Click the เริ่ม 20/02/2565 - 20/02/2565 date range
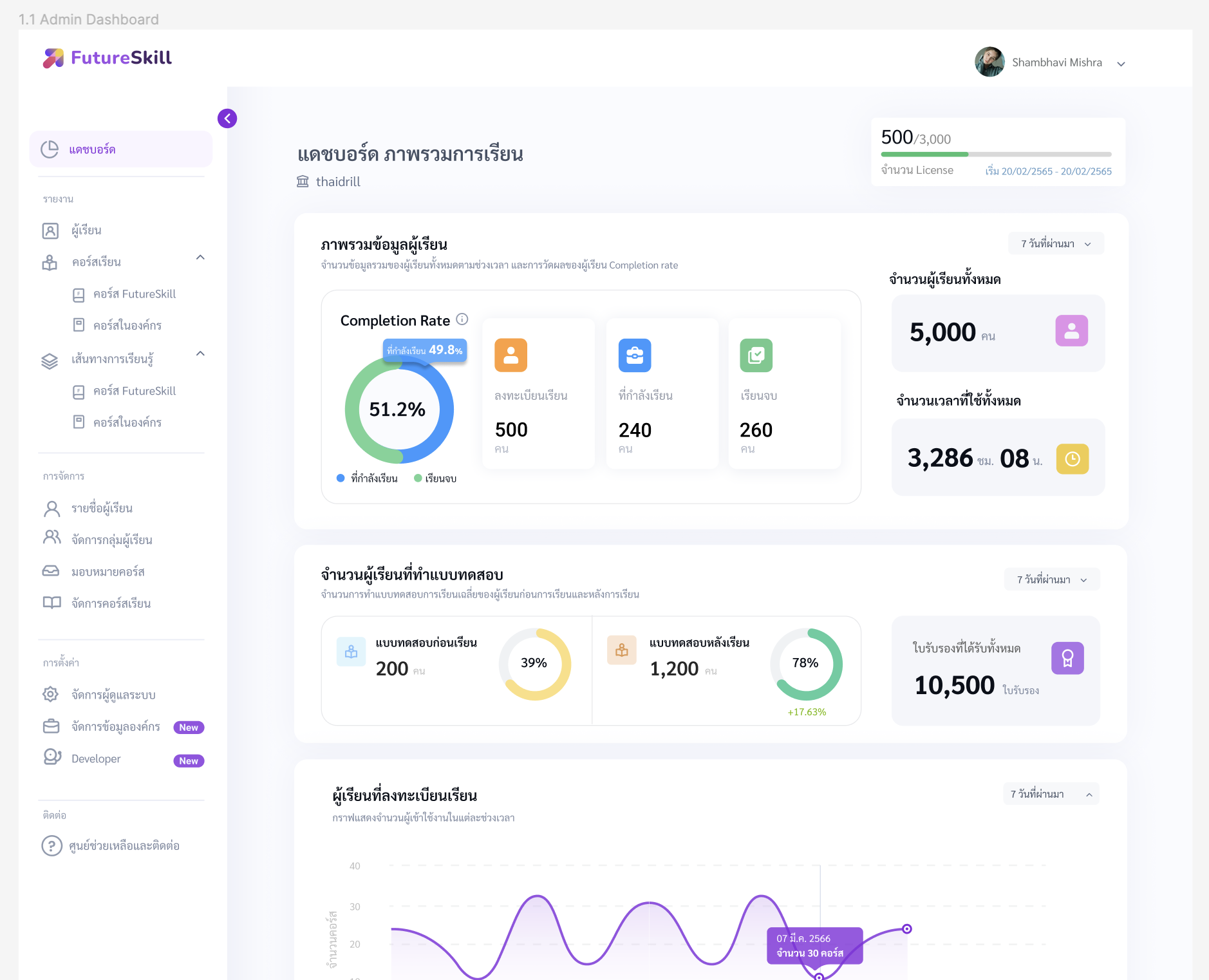Image resolution: width=1209 pixels, height=980 pixels. [x=1048, y=171]
